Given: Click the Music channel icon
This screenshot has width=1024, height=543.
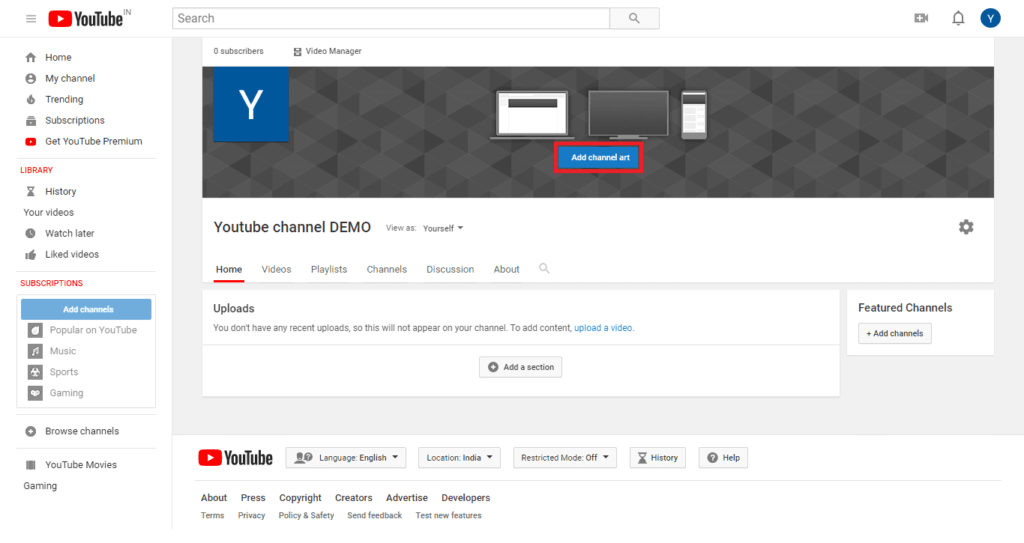Looking at the screenshot, I should (x=35, y=351).
